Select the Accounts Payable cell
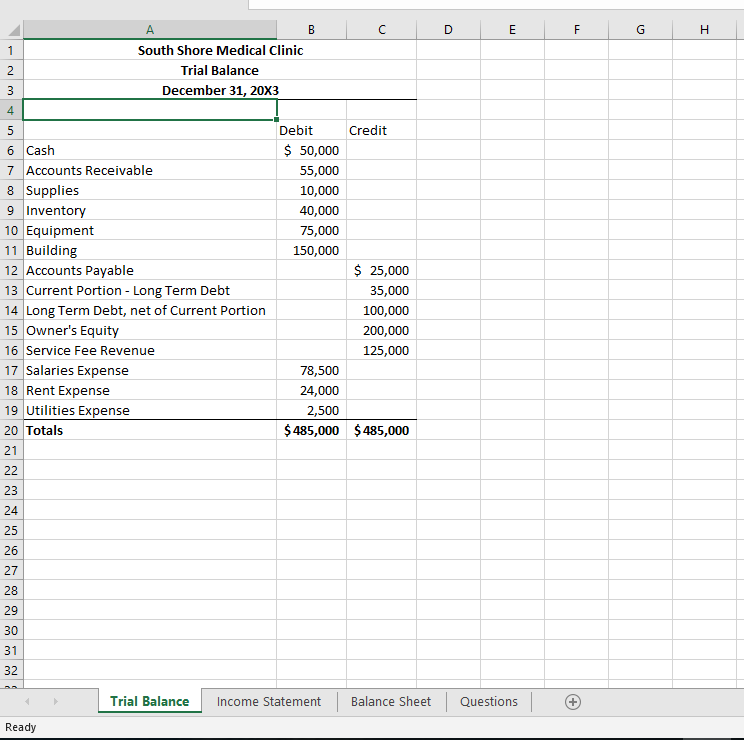The width and height of the screenshot is (744, 740). pyautogui.click(x=149, y=270)
